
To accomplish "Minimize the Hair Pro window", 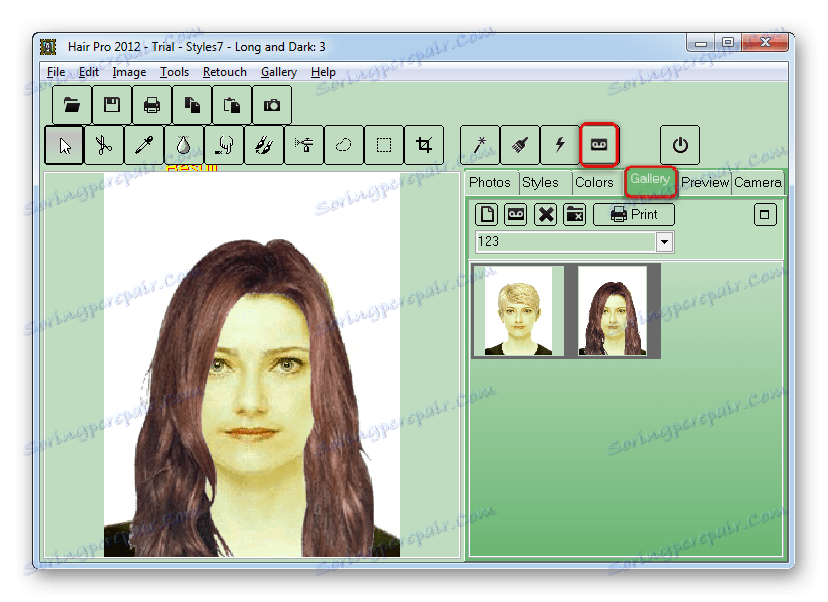I will tap(701, 42).
